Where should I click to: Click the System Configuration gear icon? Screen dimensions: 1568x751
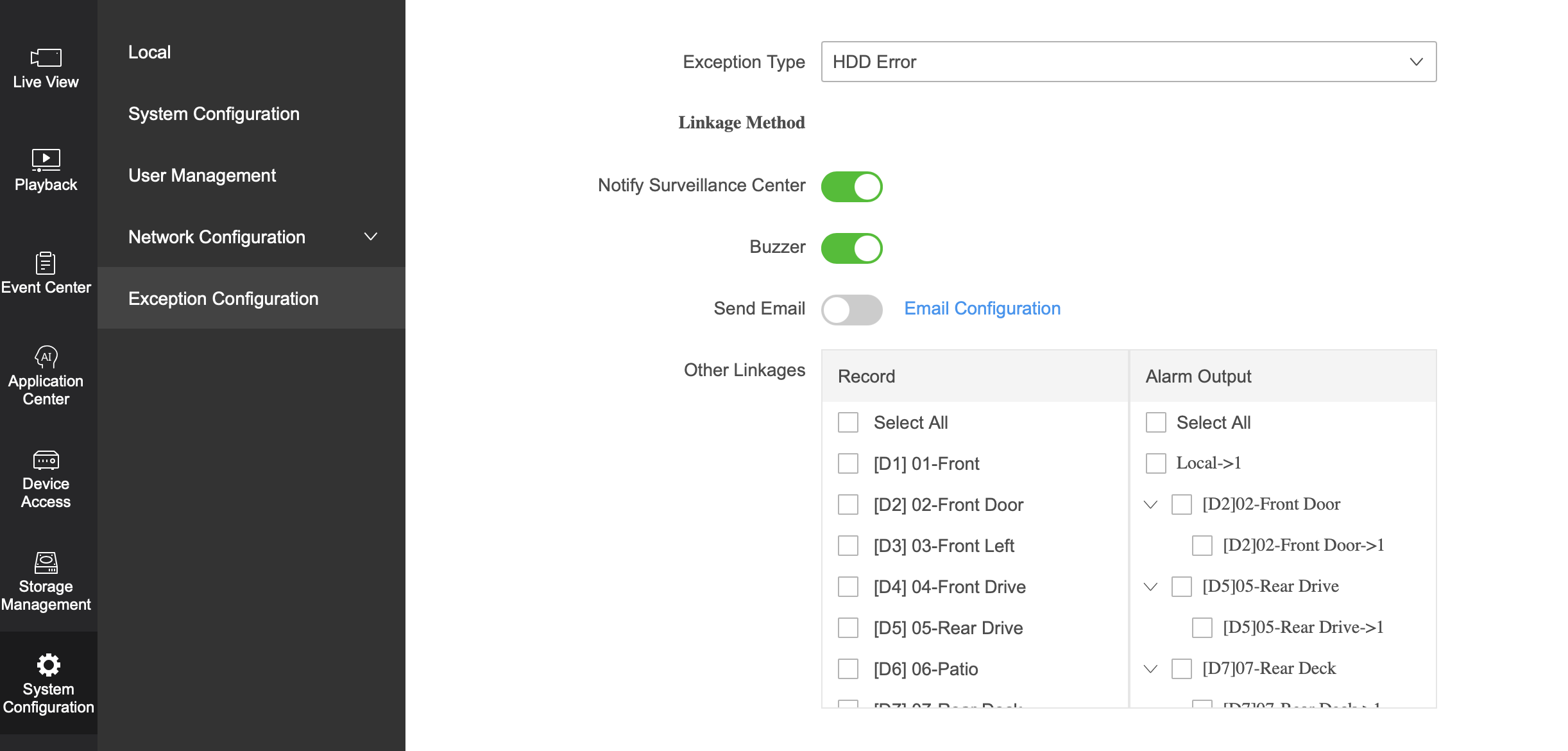48,665
